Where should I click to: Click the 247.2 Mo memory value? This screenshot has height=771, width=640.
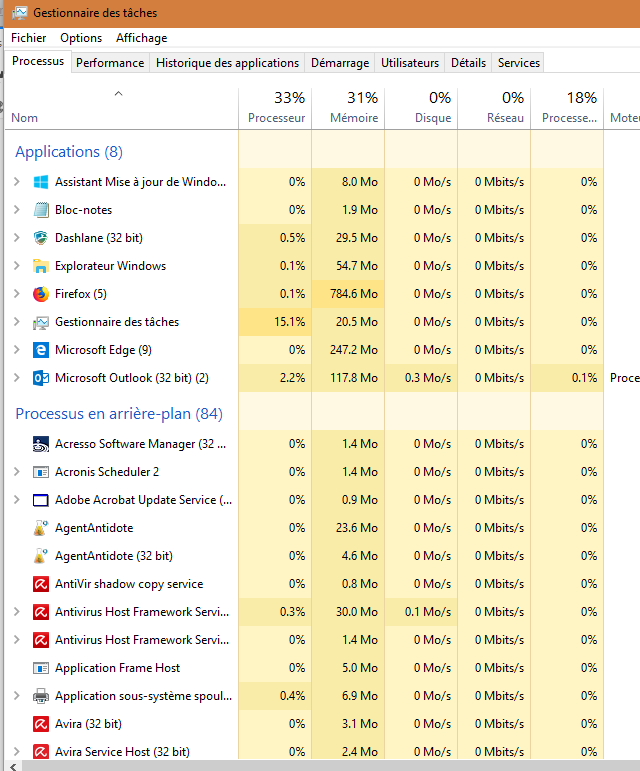[349, 350]
